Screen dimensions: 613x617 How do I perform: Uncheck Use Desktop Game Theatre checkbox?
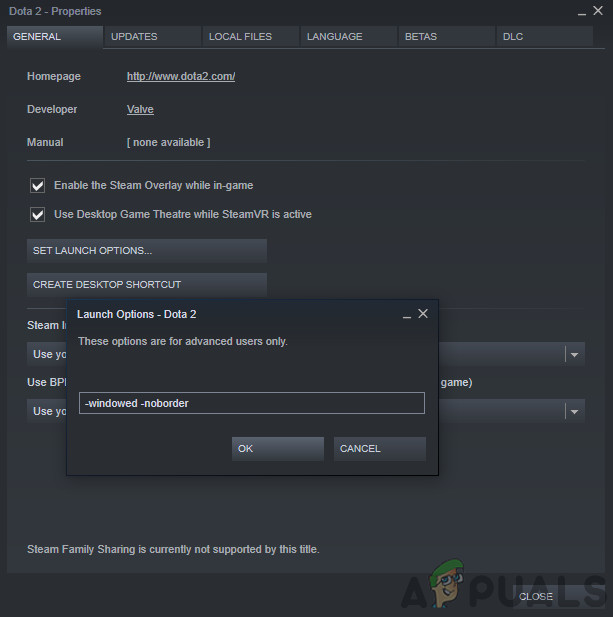pos(37,214)
